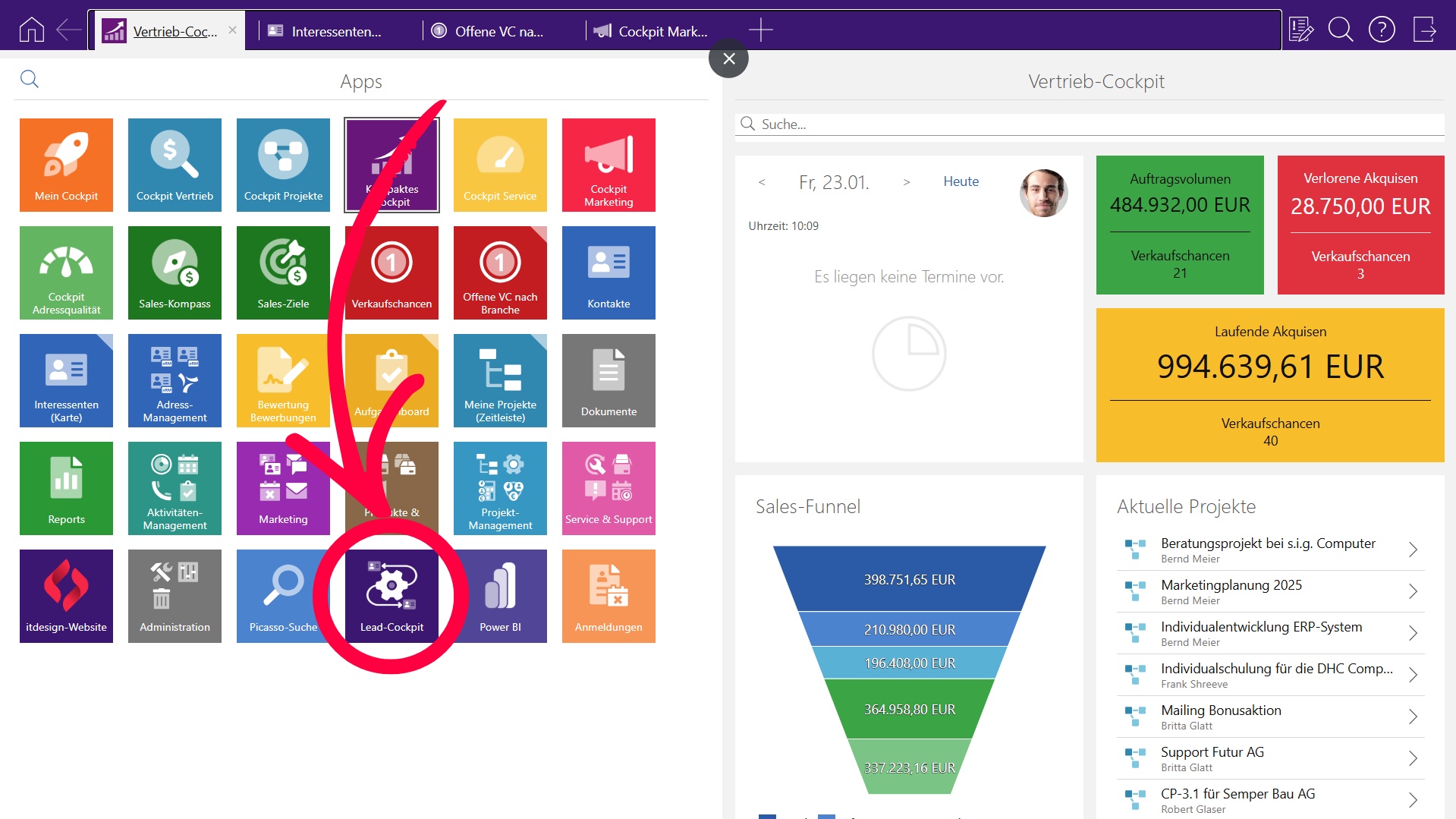
Task: Click funnel segment 210.980,00 EUR
Action: [909, 629]
